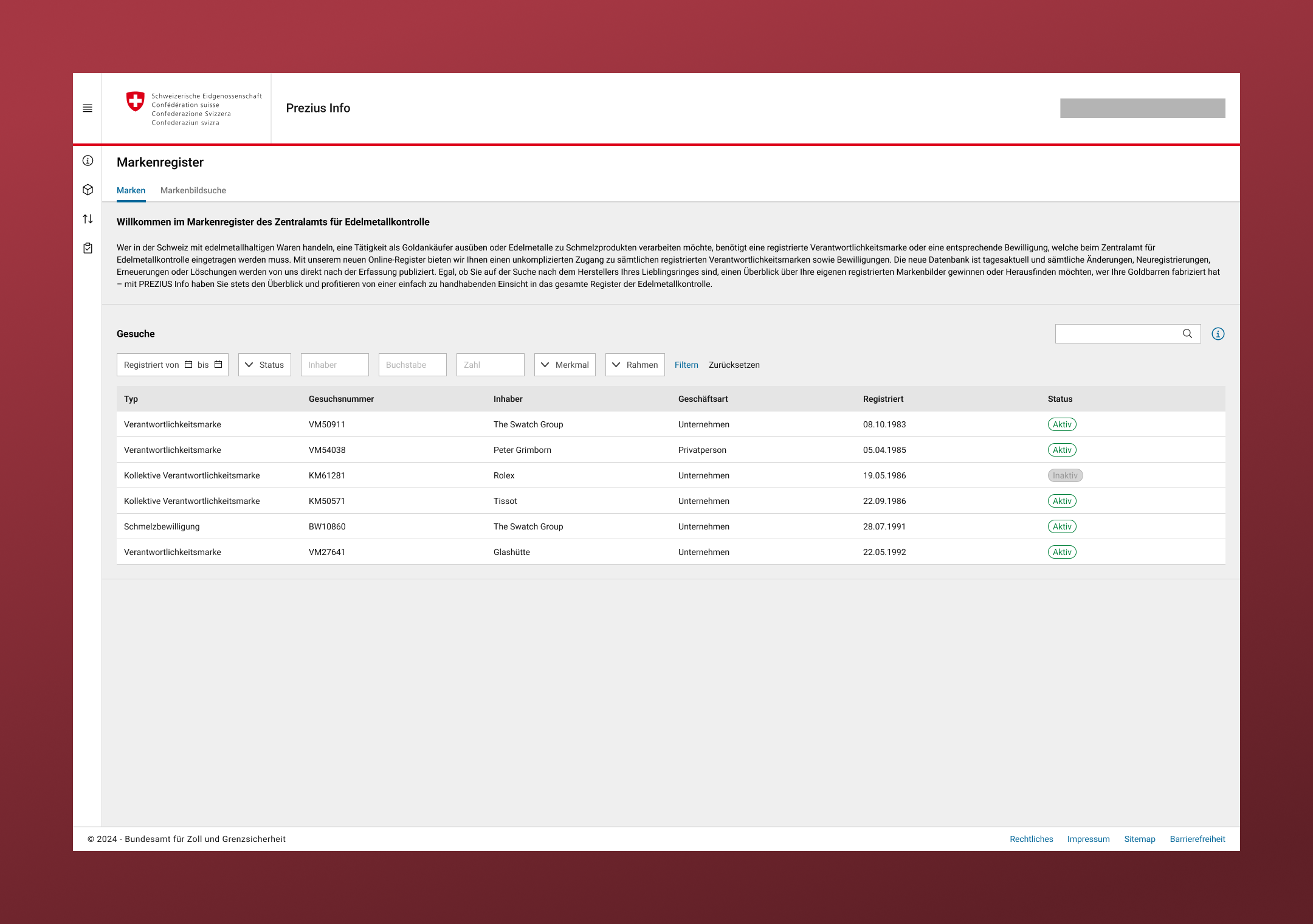
Task: Click the clipboard check sidebar icon
Action: 88,248
